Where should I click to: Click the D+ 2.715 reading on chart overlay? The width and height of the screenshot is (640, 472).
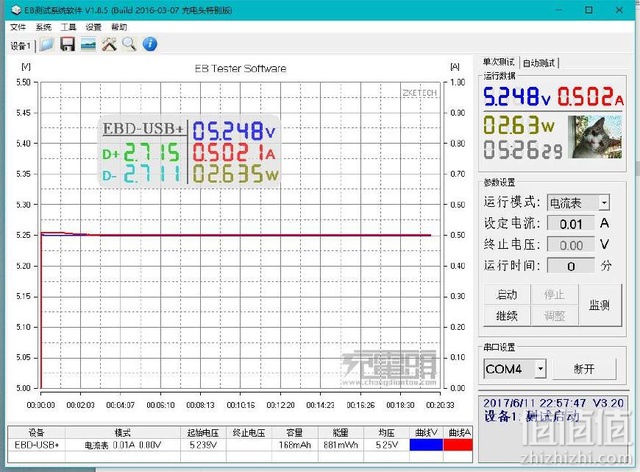(x=140, y=153)
